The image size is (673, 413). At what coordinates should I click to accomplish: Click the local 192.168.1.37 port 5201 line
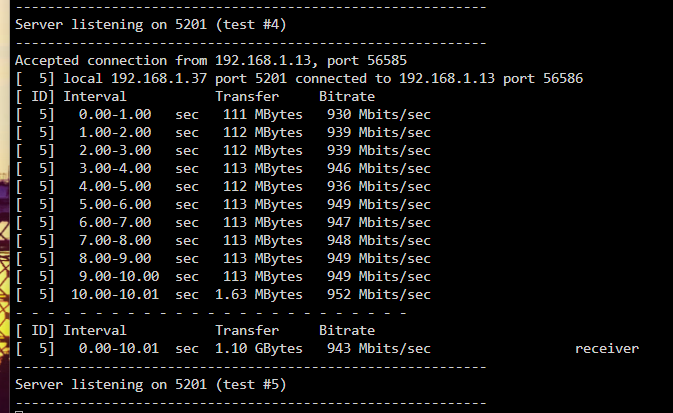pos(299,79)
